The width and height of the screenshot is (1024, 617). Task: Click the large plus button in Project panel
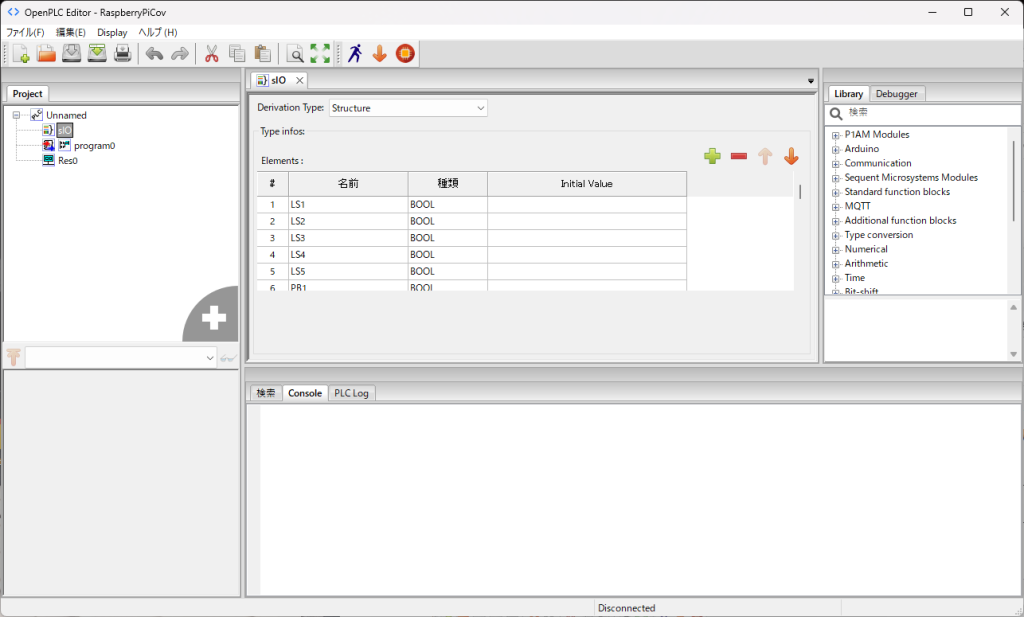[x=213, y=316]
